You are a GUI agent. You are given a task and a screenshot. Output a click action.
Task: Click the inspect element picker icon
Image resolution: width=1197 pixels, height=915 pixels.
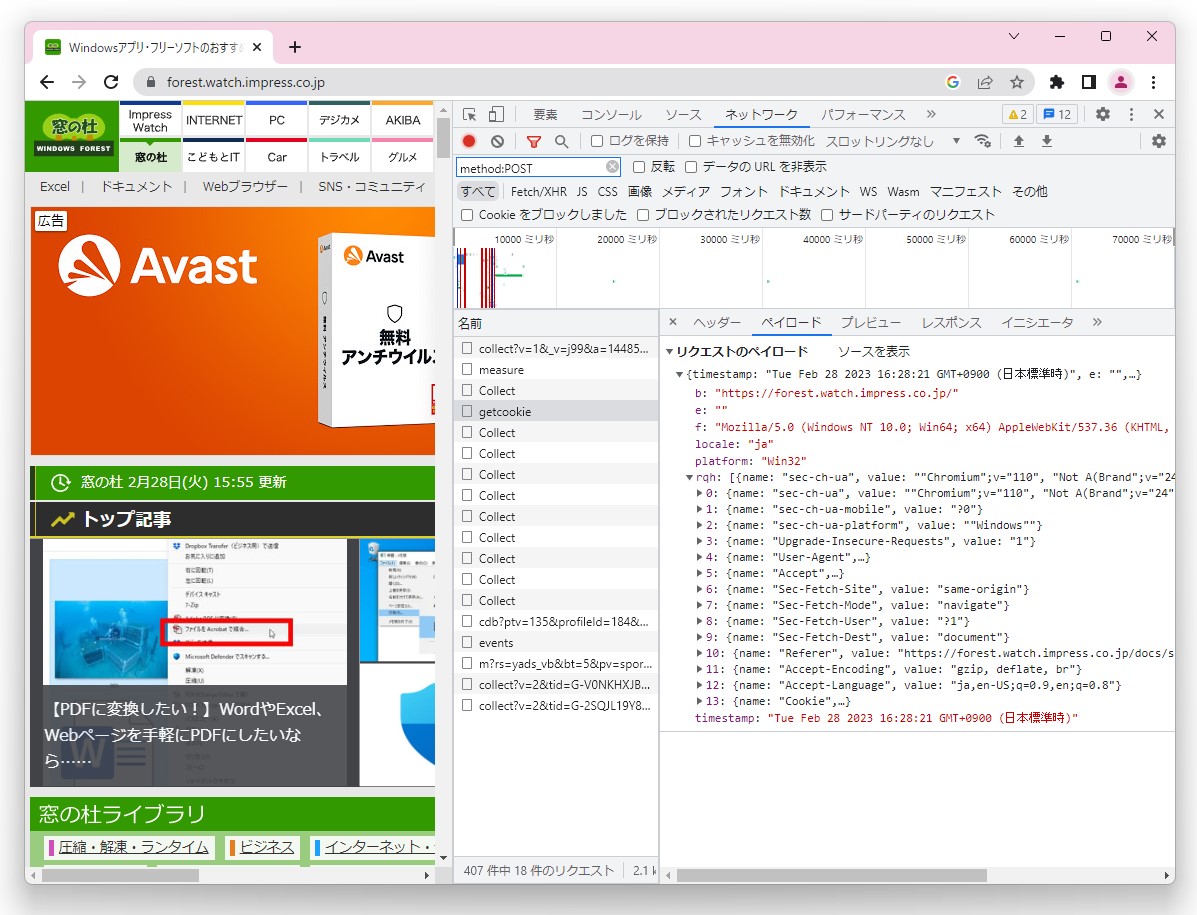tap(469, 114)
